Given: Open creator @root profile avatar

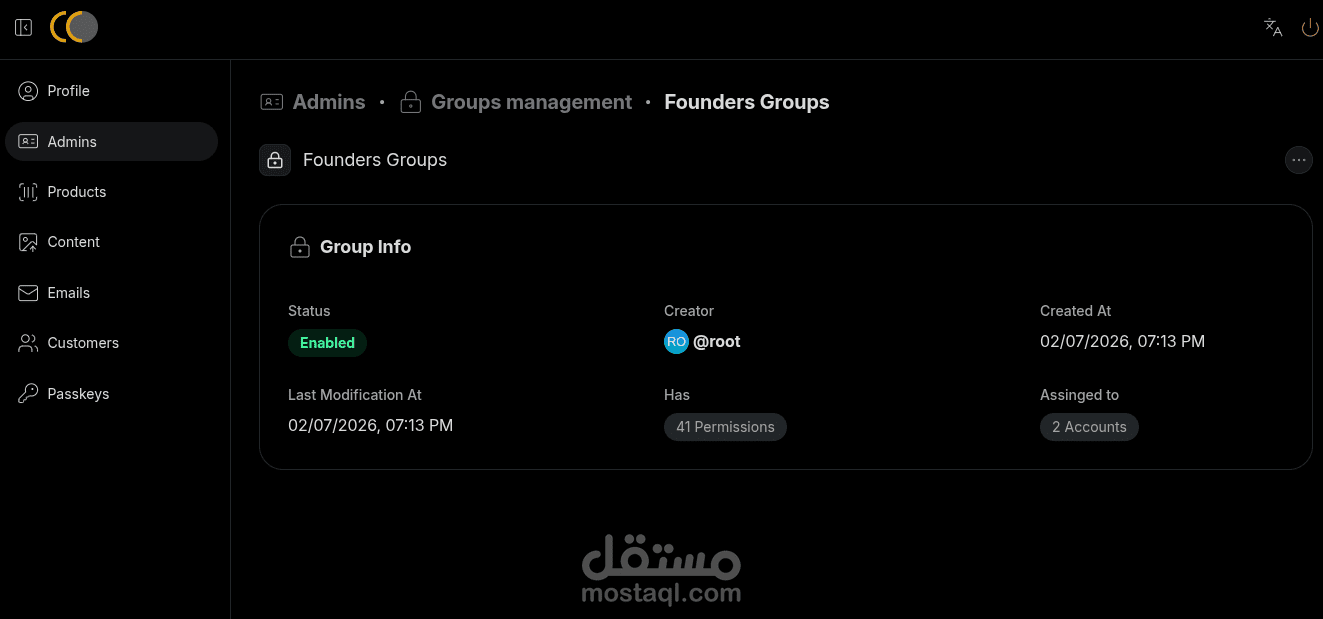Looking at the screenshot, I should 676,342.
